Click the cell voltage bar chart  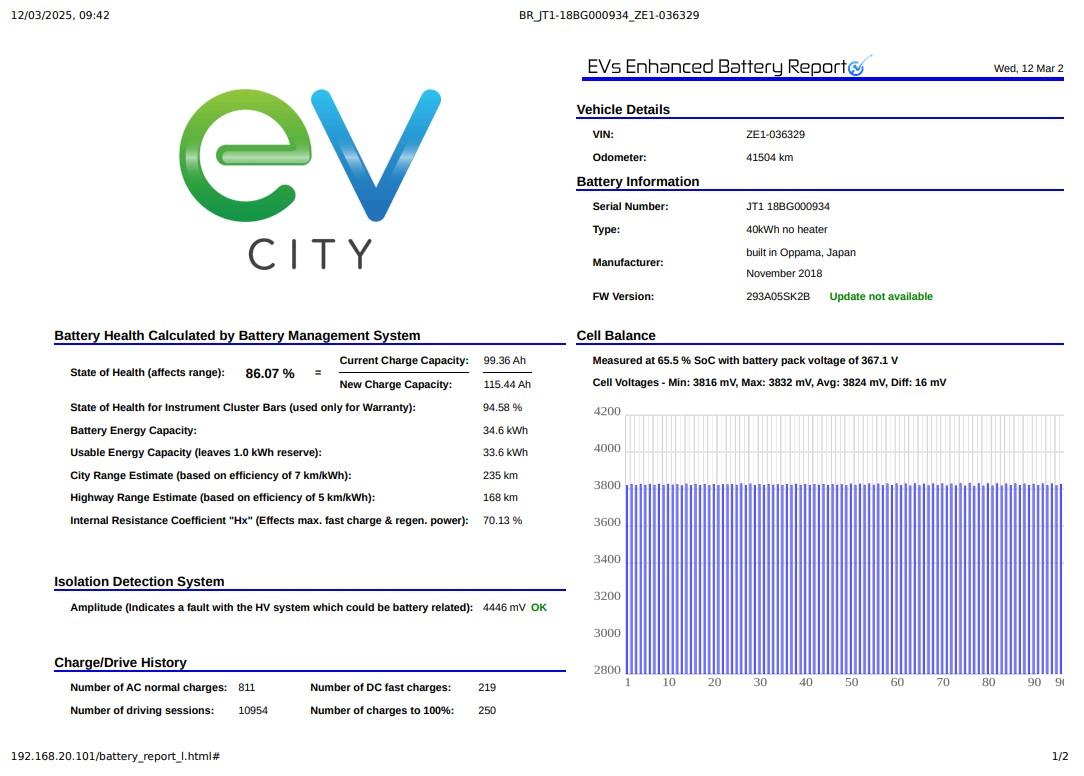[828, 546]
